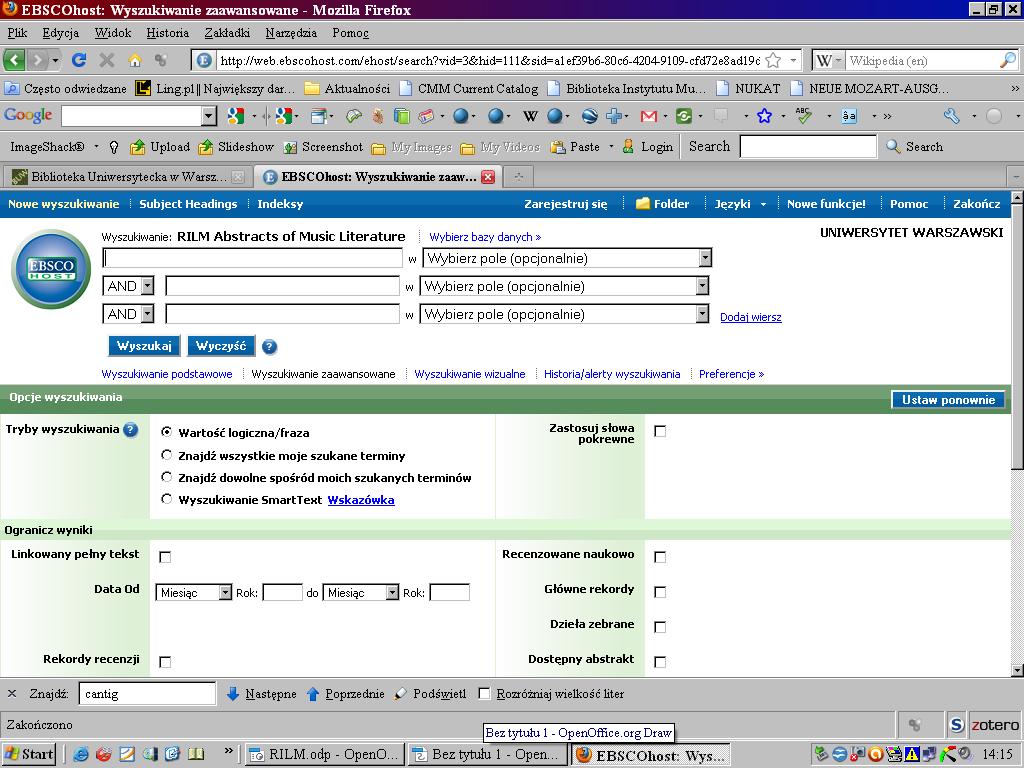Go back with the browser back arrow
This screenshot has width=1024, height=768.
(x=14, y=61)
